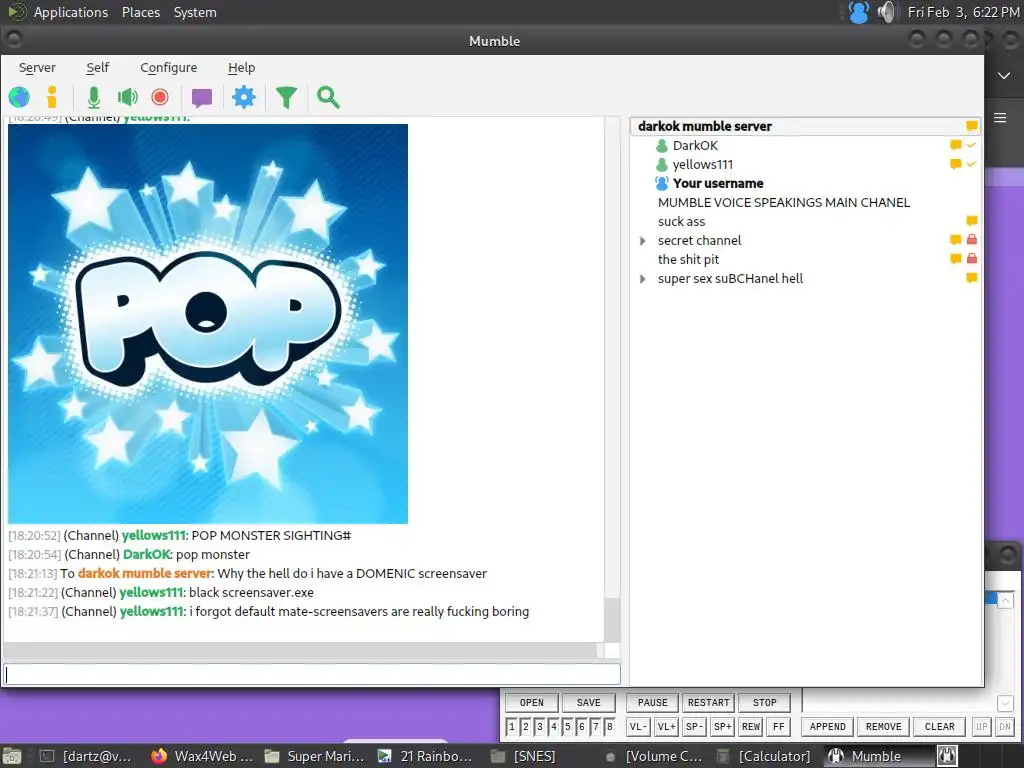Image resolution: width=1024 pixels, height=768 pixels.
Task: Click SAVE button in the player window
Action: [x=588, y=703]
